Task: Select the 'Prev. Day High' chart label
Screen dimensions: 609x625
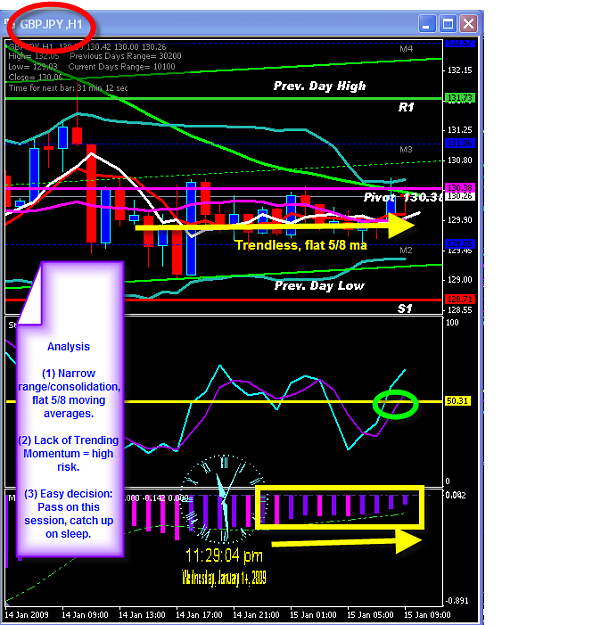Action: pyautogui.click(x=319, y=86)
